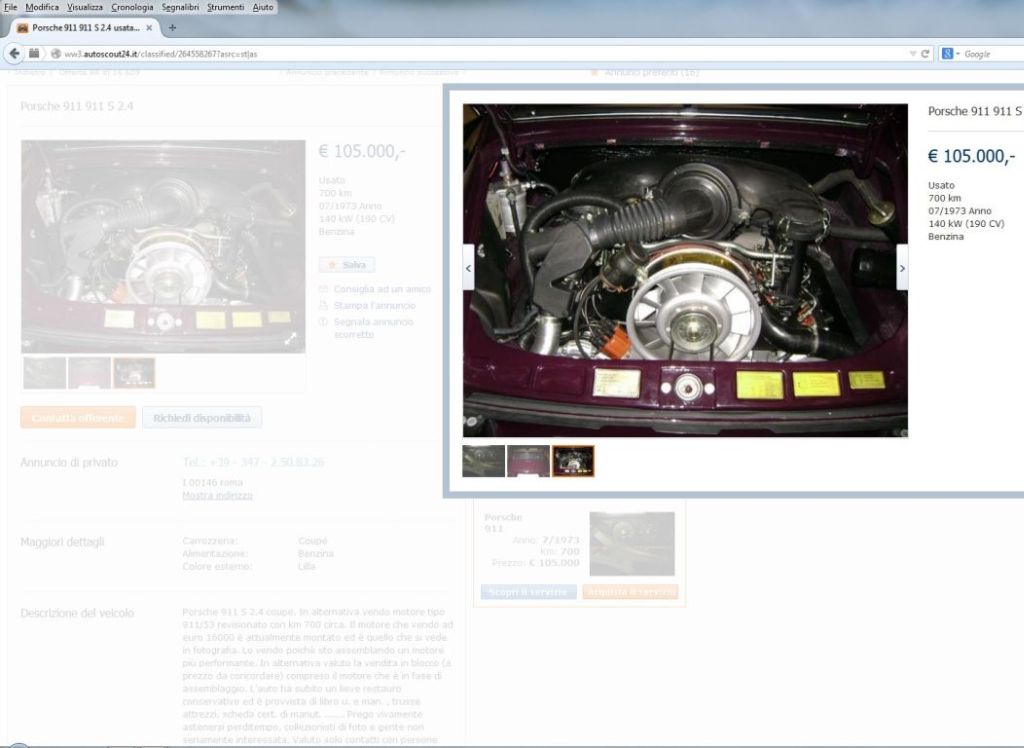
Task: Click the Porsche 911 911 S 2.4 listing title
Action: pos(76,106)
